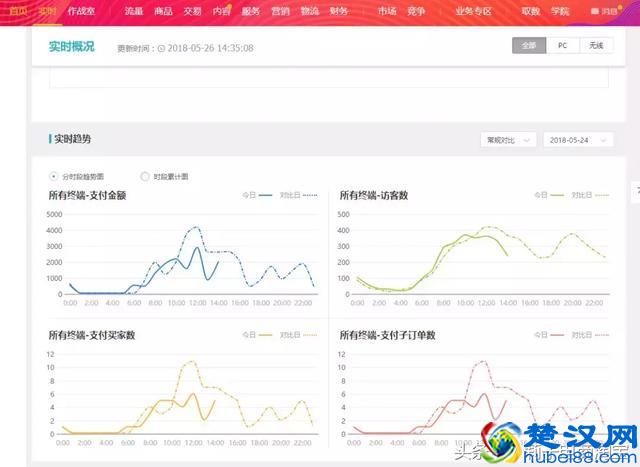Open the 2018-05-24 date dropdown
Screen dimensions: 640x467
[577, 140]
